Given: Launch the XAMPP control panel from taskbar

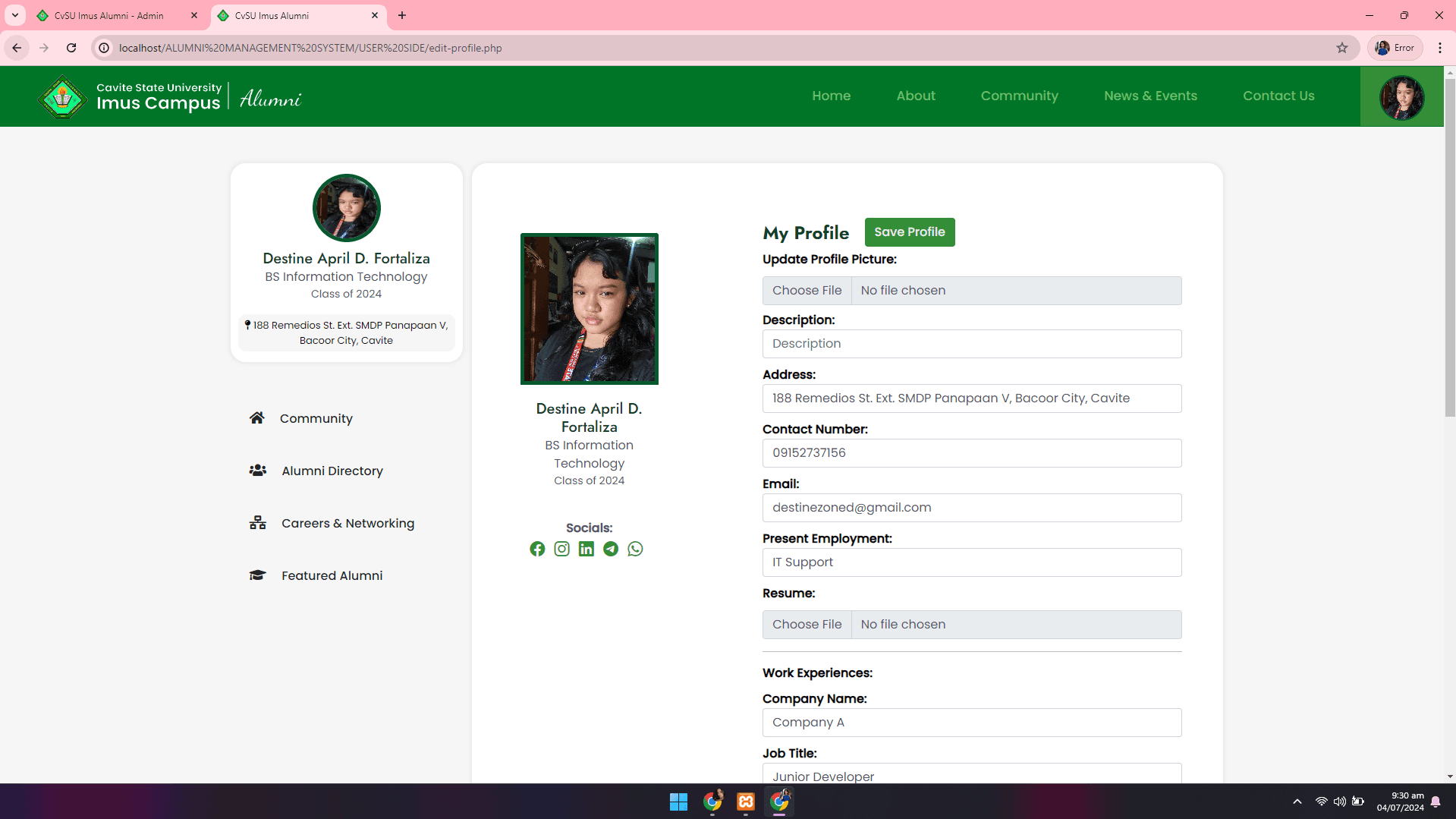Looking at the screenshot, I should tap(745, 802).
